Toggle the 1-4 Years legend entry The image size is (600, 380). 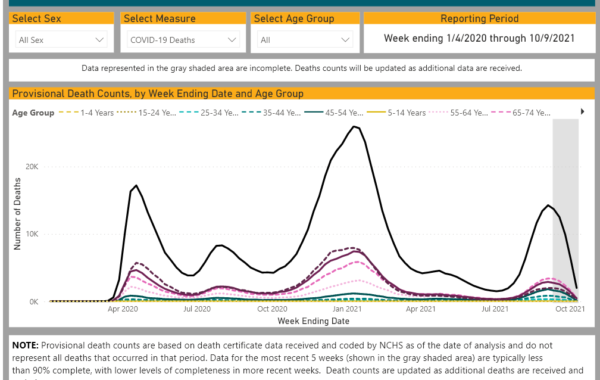(86, 113)
